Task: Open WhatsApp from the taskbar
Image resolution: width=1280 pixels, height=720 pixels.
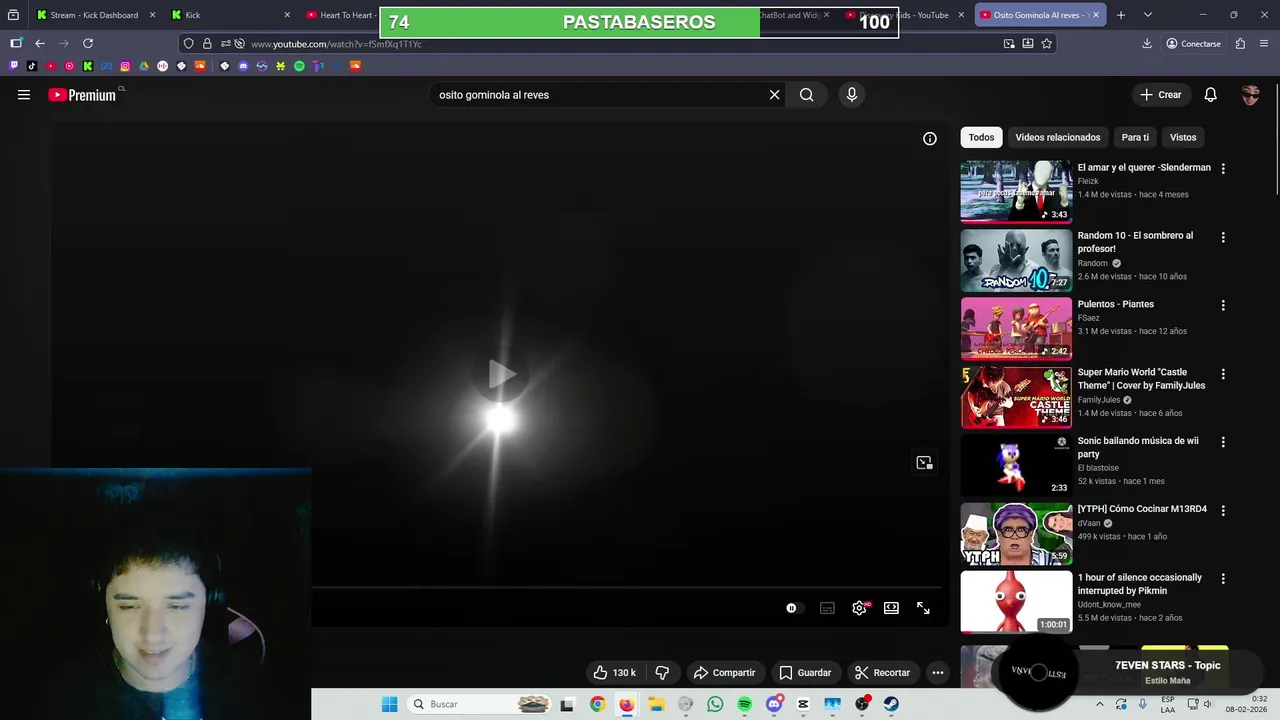Action: click(715, 704)
